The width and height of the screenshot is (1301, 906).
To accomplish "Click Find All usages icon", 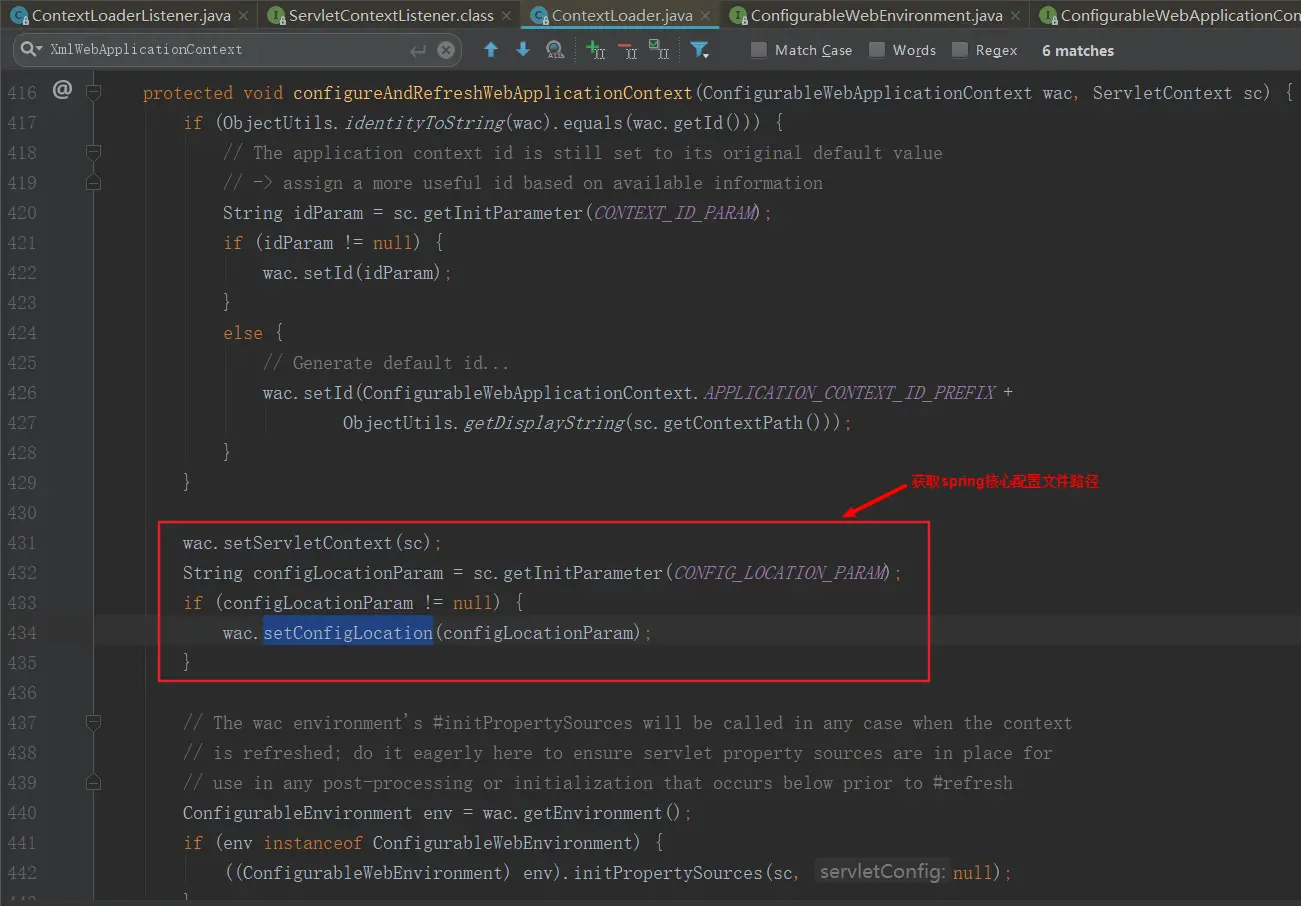I will tap(555, 50).
